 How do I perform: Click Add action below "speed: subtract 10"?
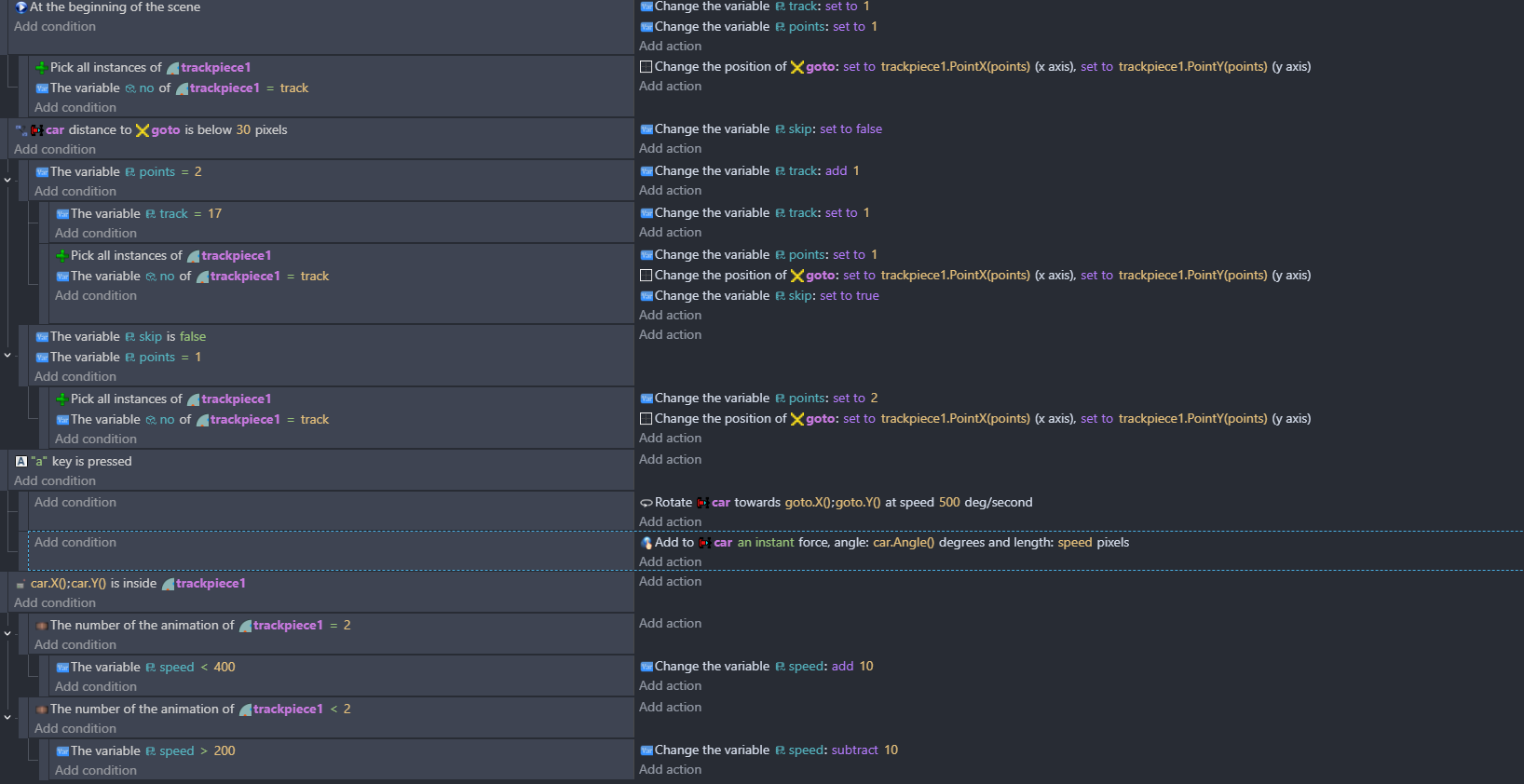tap(670, 770)
